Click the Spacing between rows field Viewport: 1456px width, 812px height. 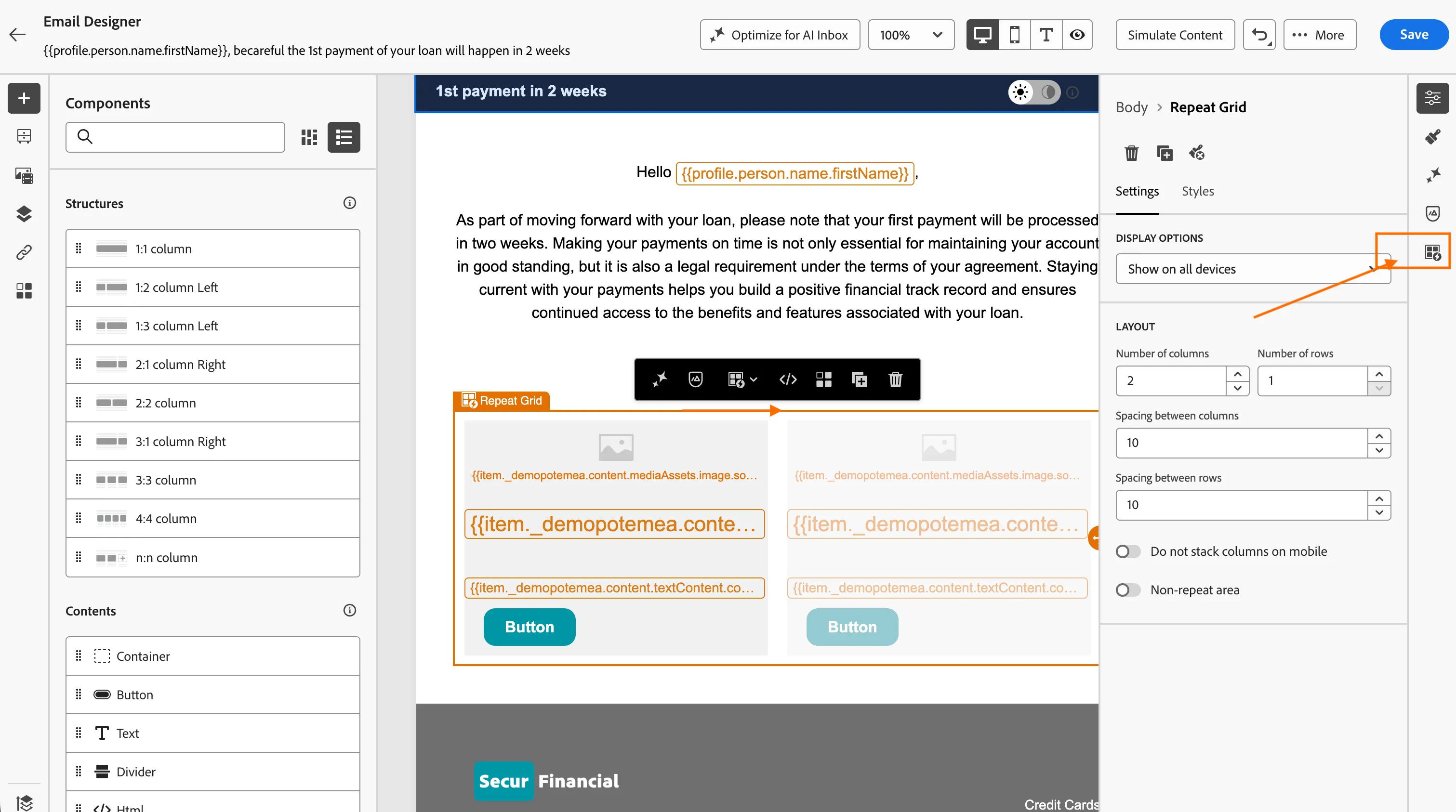coord(1241,505)
